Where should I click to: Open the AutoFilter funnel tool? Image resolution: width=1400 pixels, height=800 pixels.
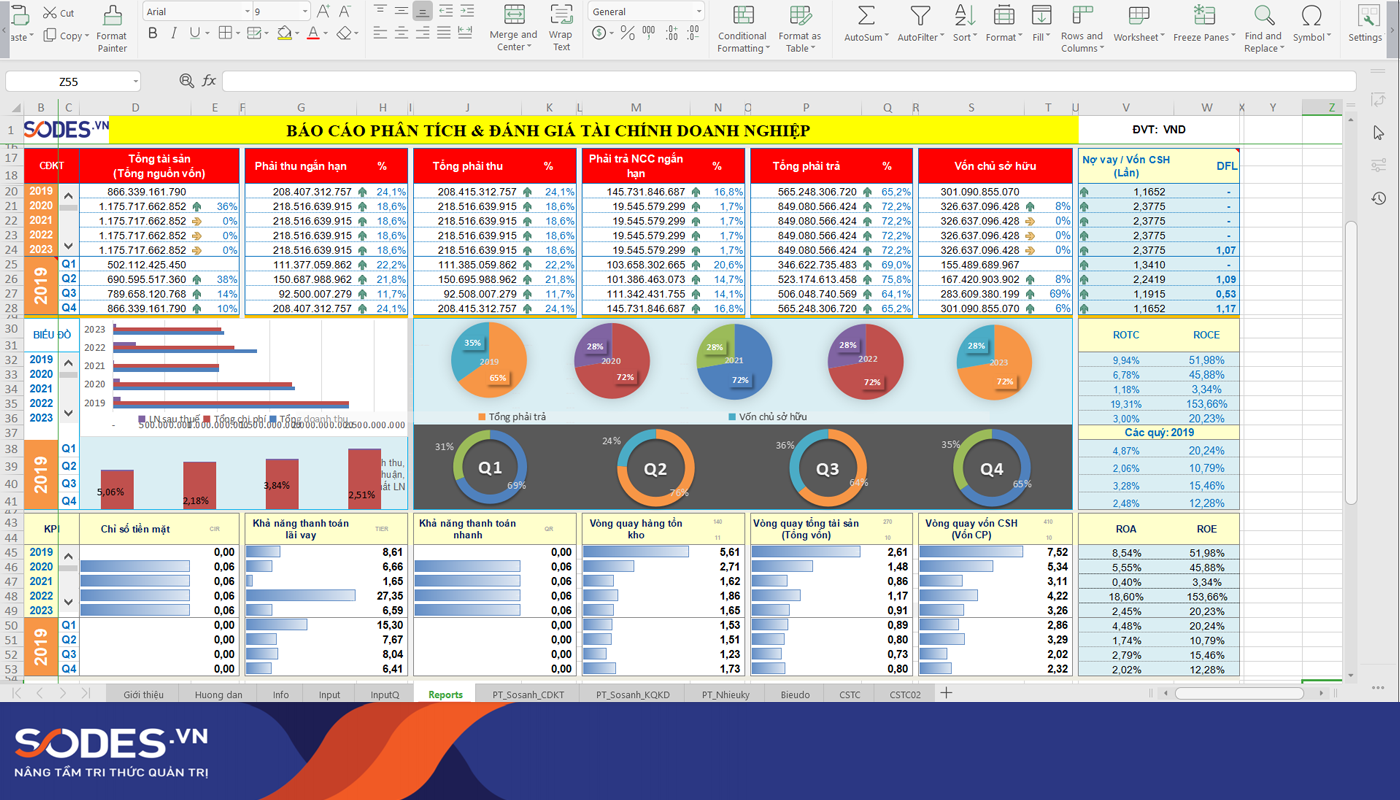[918, 17]
